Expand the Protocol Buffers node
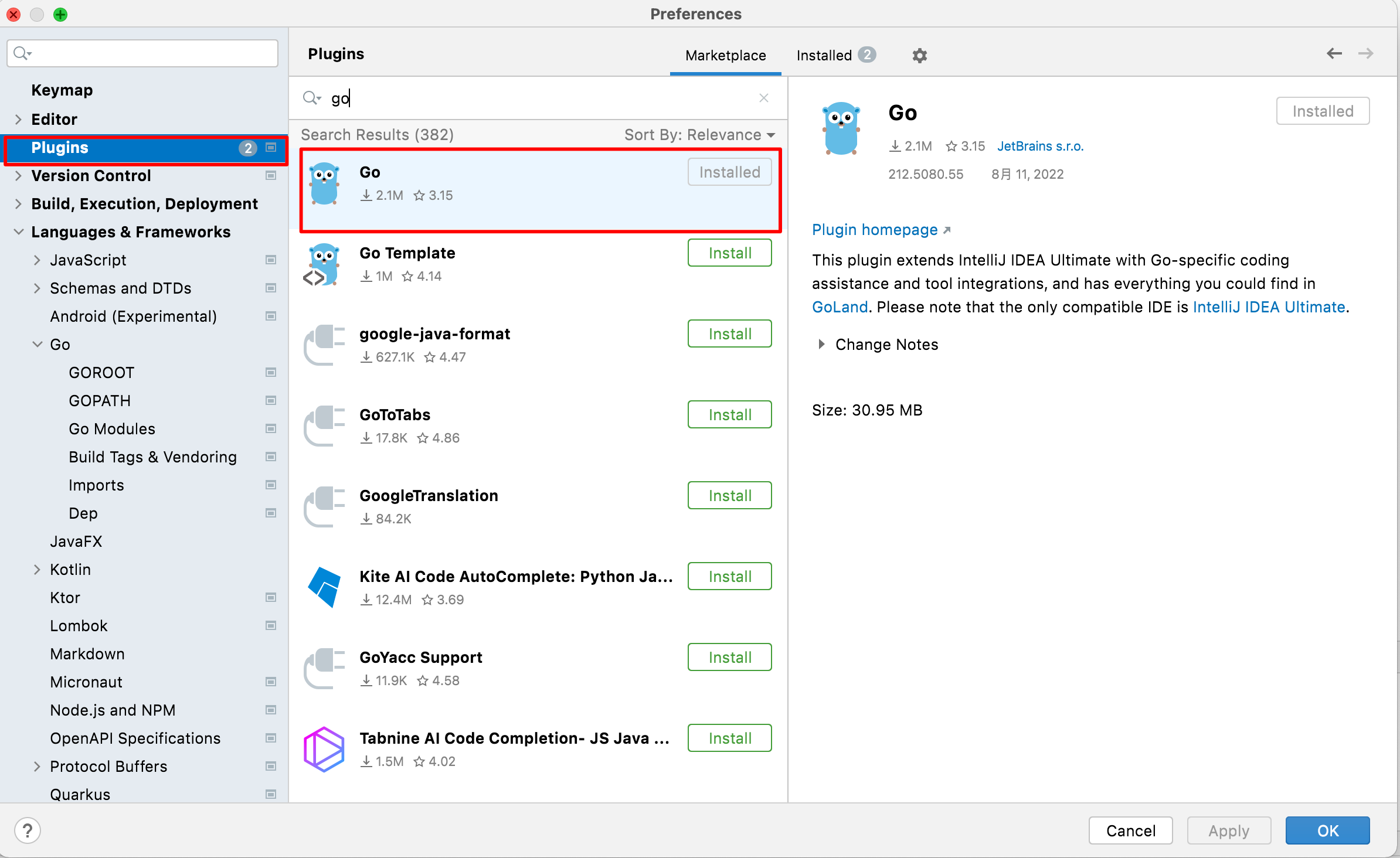 click(x=37, y=767)
